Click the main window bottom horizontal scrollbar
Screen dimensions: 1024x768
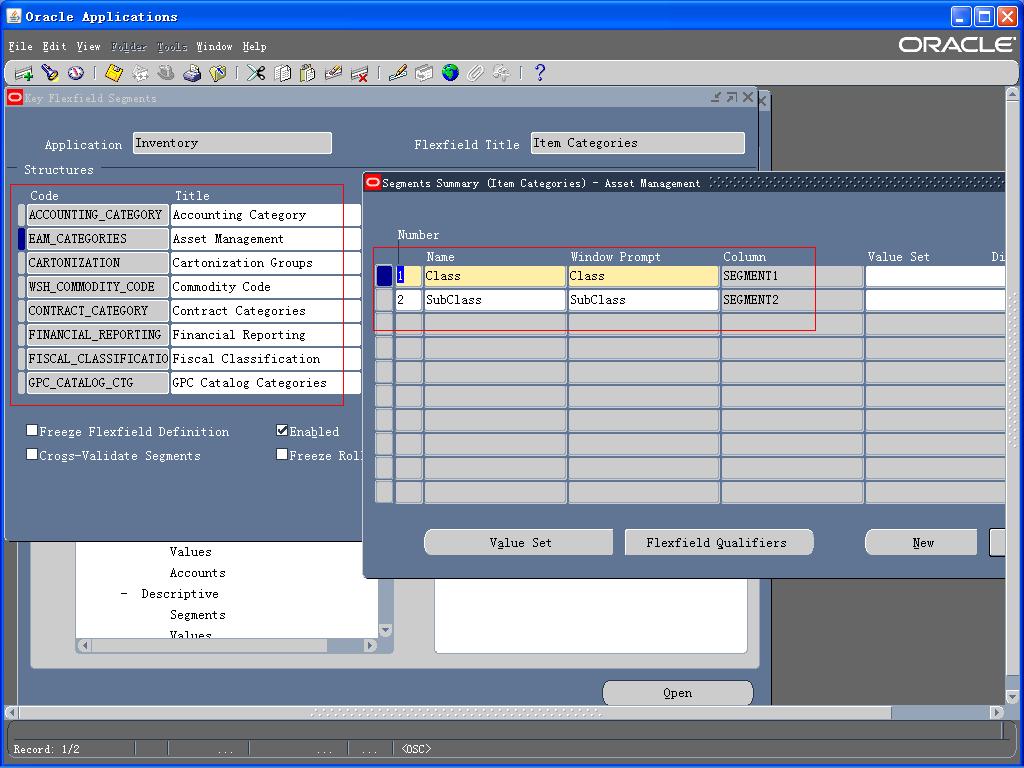[x=455, y=712]
